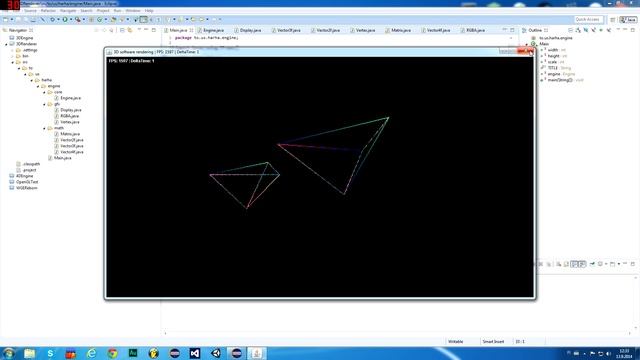Click 3D software rendering window title bar
Viewport: 640px width, 360px height.
302,52
